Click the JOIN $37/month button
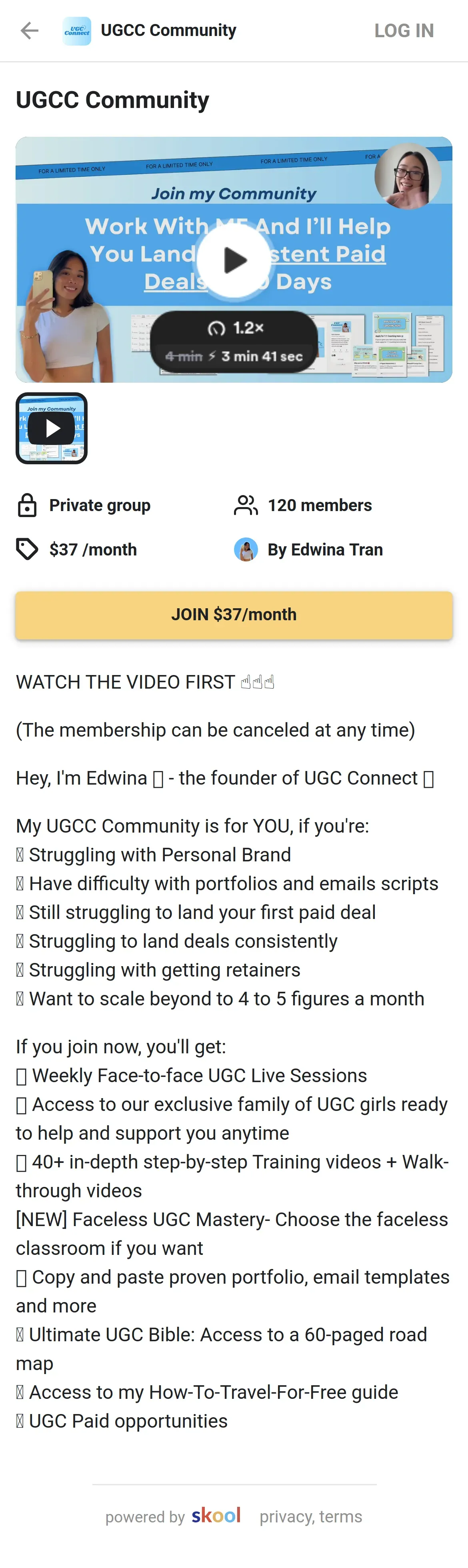Screen dimensions: 468x1568 click(234, 615)
